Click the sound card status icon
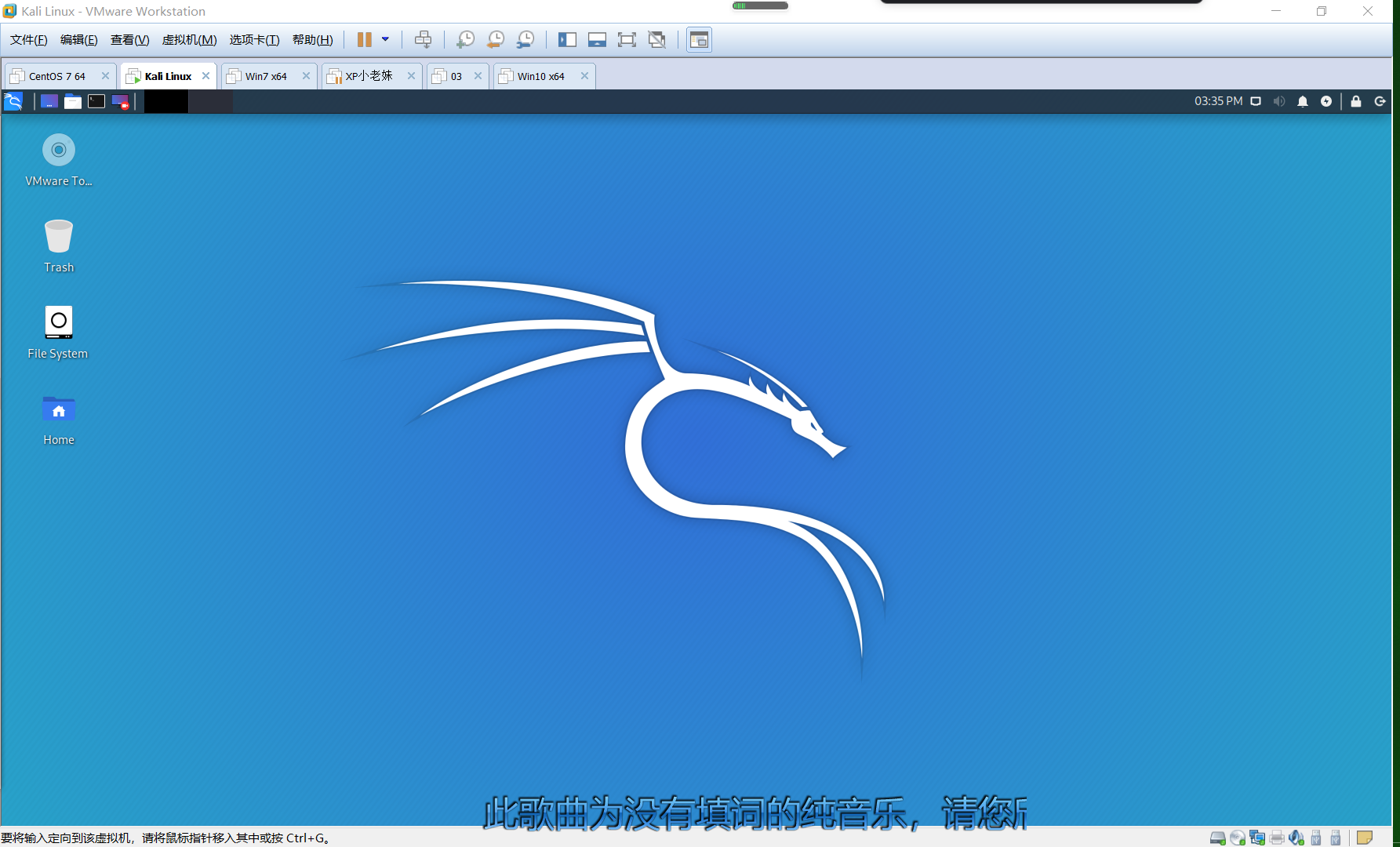 (x=1296, y=838)
